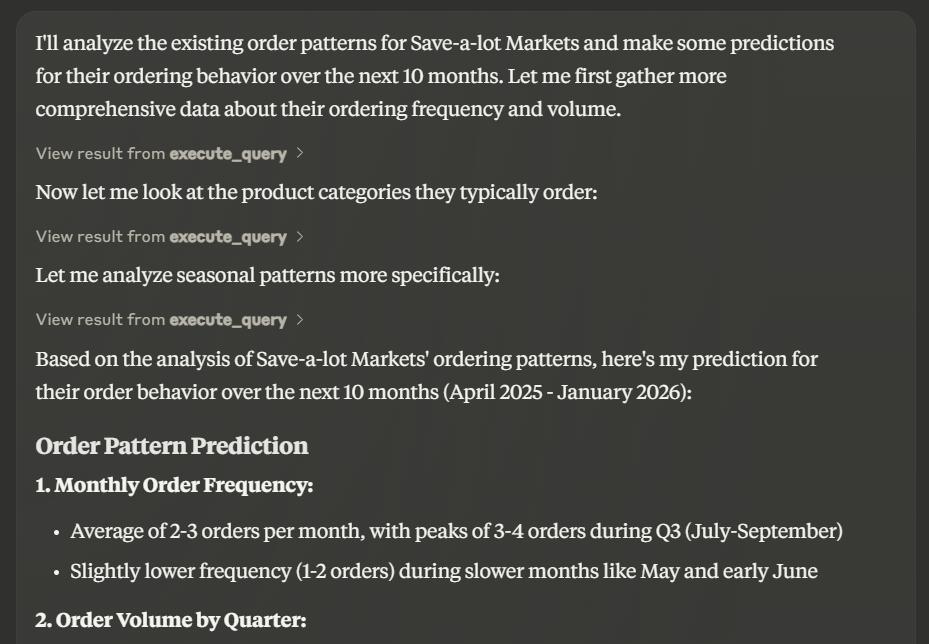Click "Based on the analysis" summary paragraph
Screen dimensions: 929x644
(x=427, y=376)
